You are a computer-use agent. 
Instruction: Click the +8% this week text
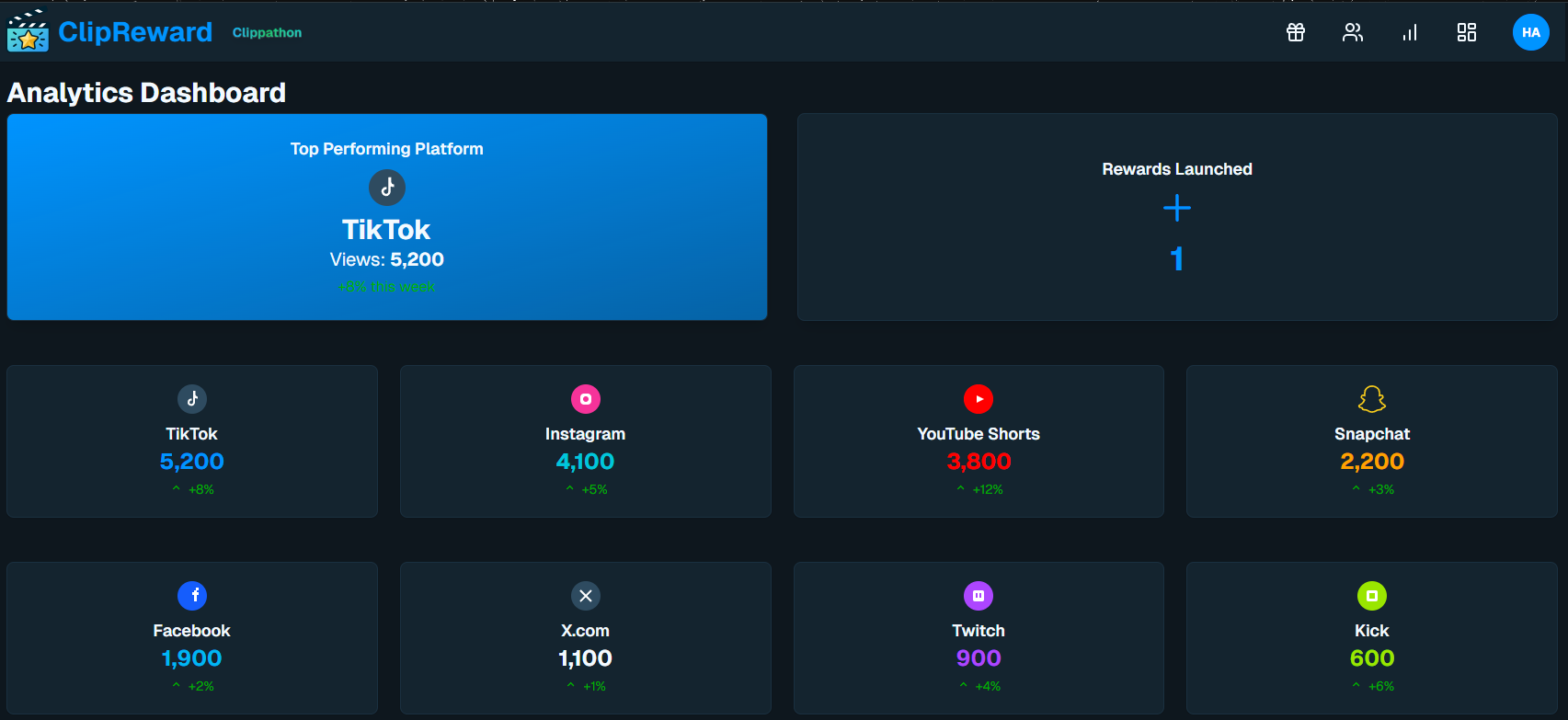click(387, 287)
